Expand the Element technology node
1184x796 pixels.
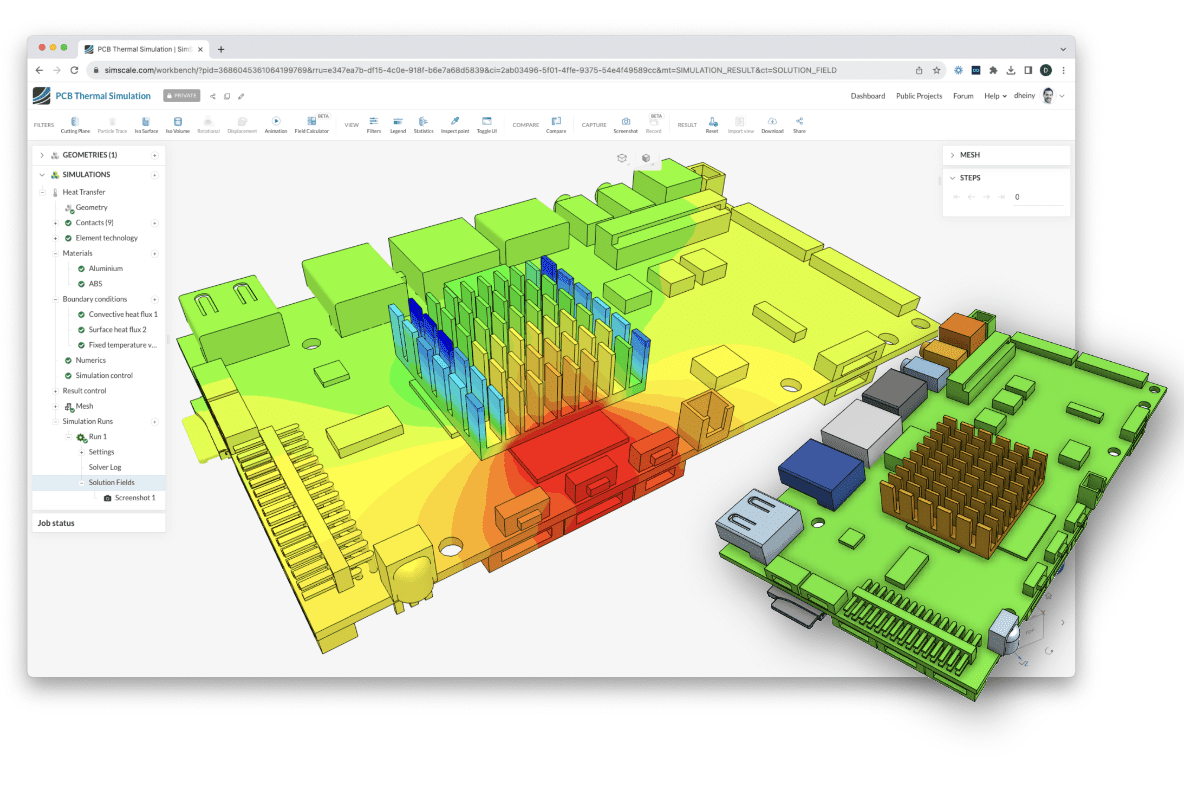coord(55,238)
